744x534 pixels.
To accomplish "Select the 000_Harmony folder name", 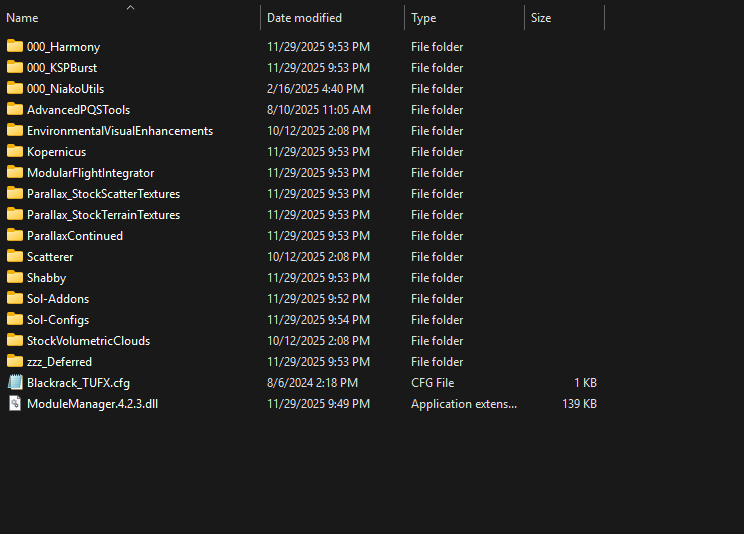I will pos(63,47).
